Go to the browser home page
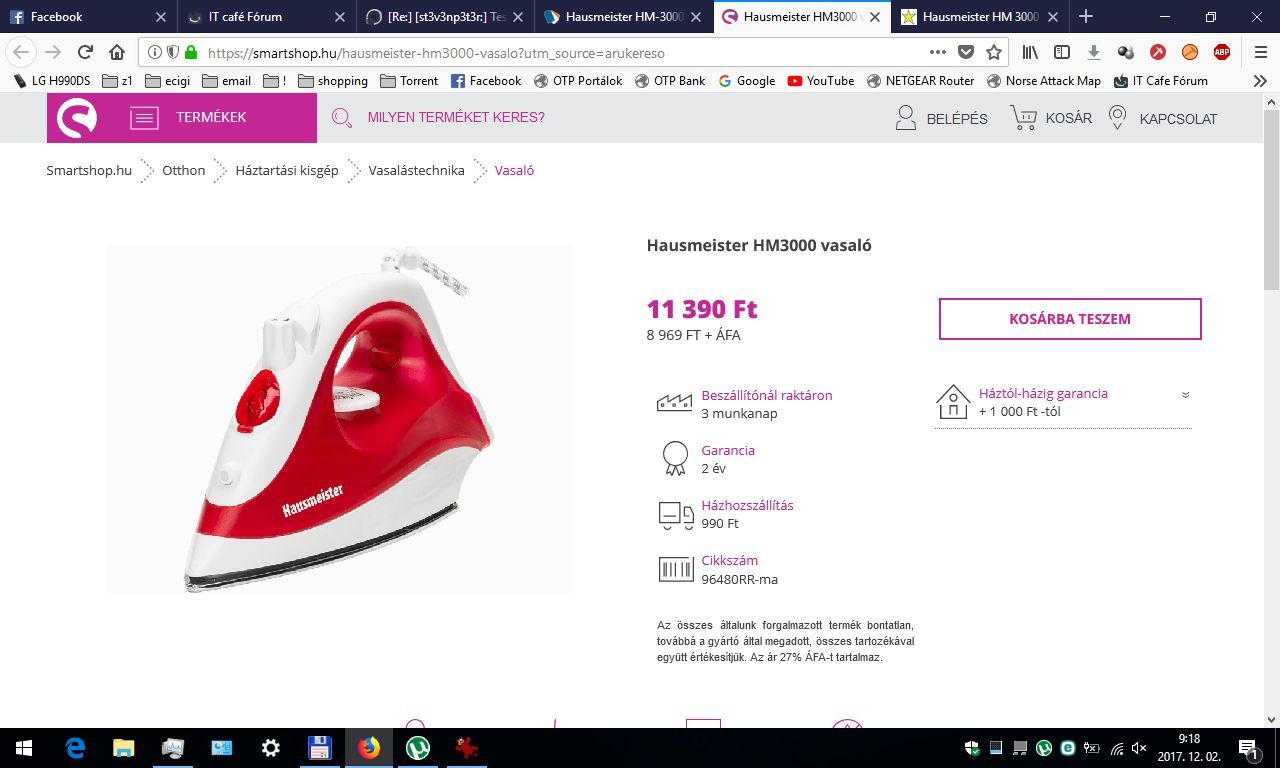1280x768 pixels. click(117, 52)
